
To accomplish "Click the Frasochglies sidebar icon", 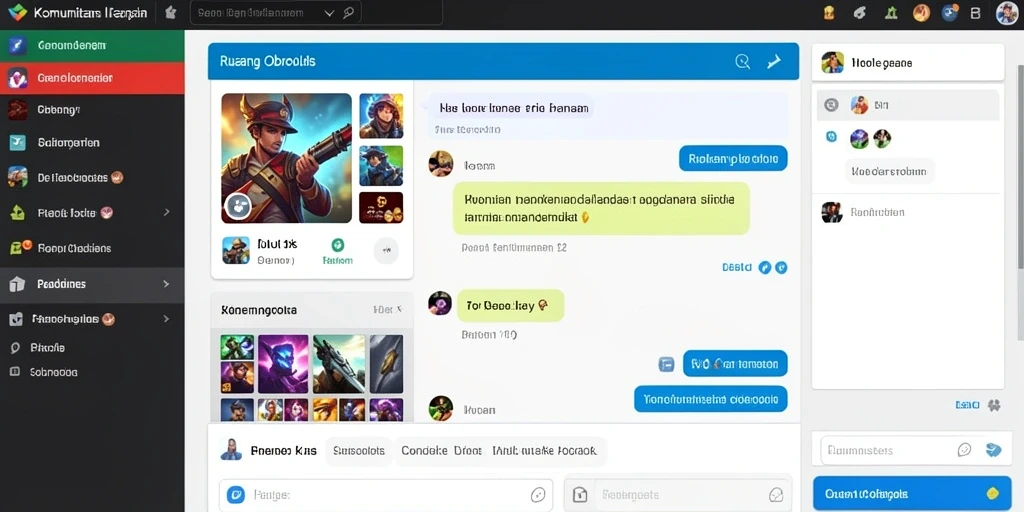I will [x=16, y=319].
